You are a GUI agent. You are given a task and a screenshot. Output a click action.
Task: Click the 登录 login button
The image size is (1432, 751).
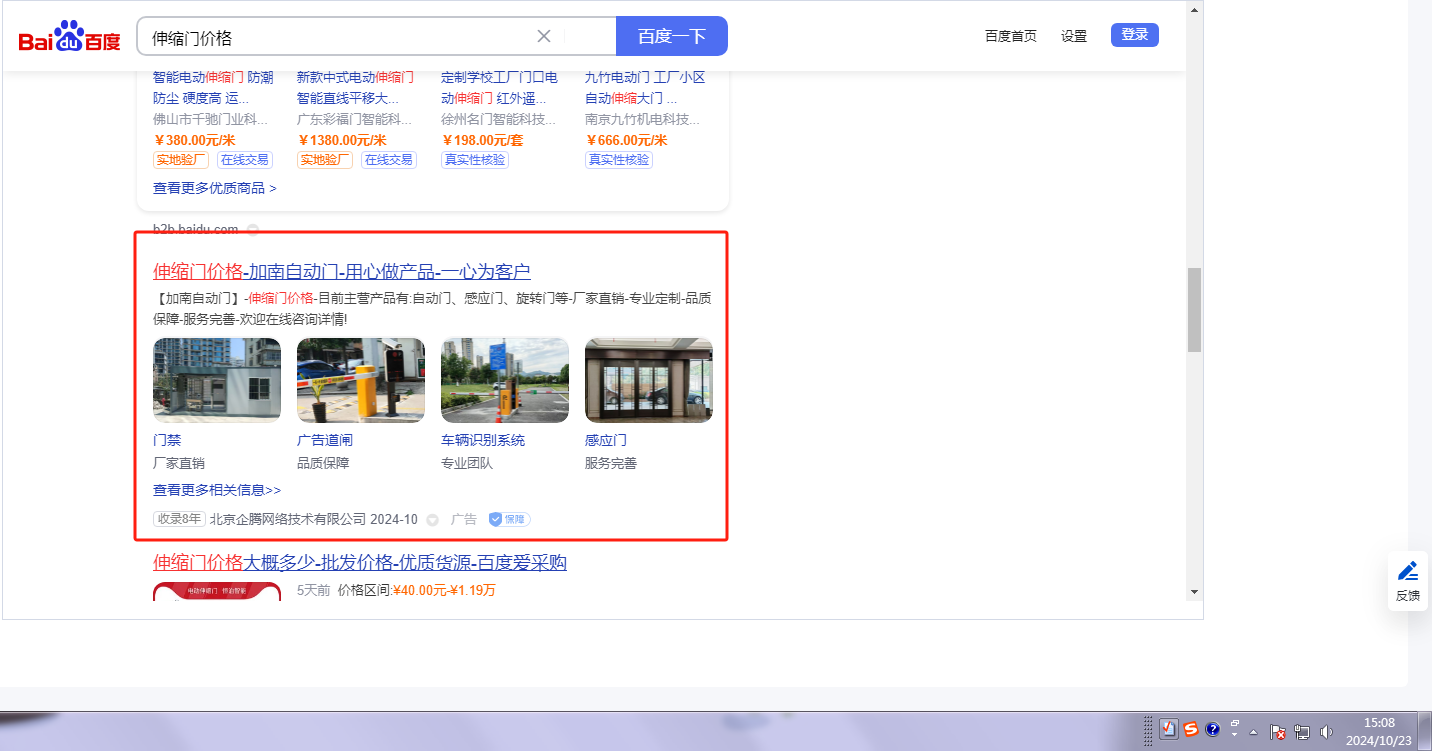pos(1134,35)
